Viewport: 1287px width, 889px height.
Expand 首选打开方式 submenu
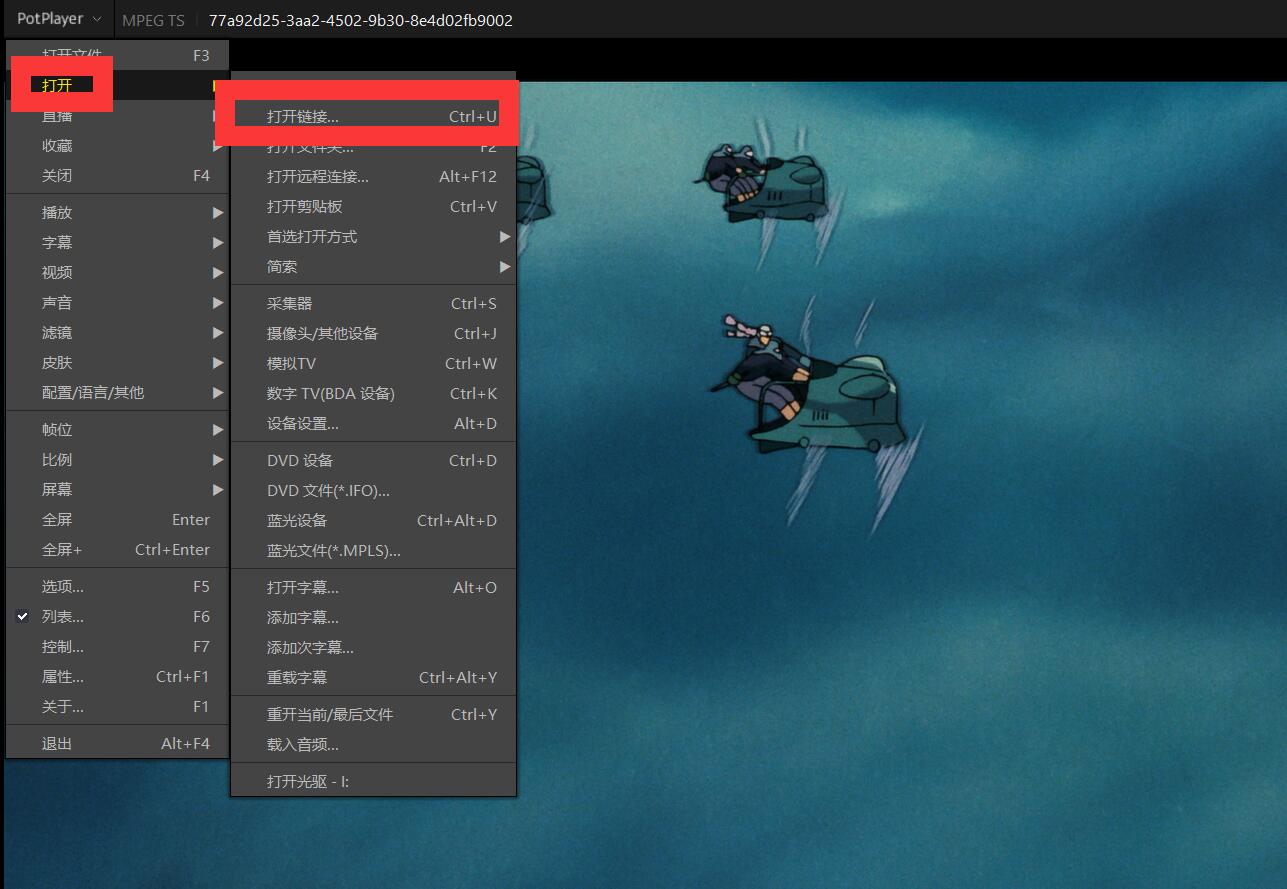(x=373, y=237)
